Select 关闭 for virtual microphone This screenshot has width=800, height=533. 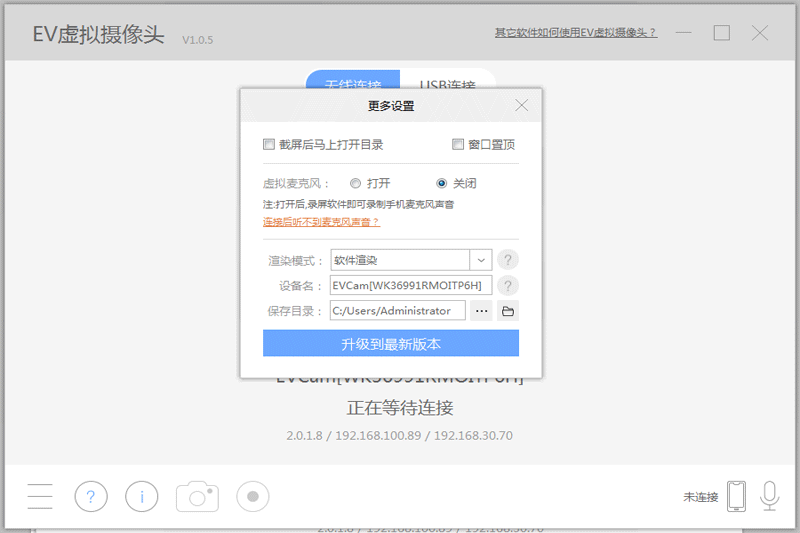pyautogui.click(x=442, y=184)
